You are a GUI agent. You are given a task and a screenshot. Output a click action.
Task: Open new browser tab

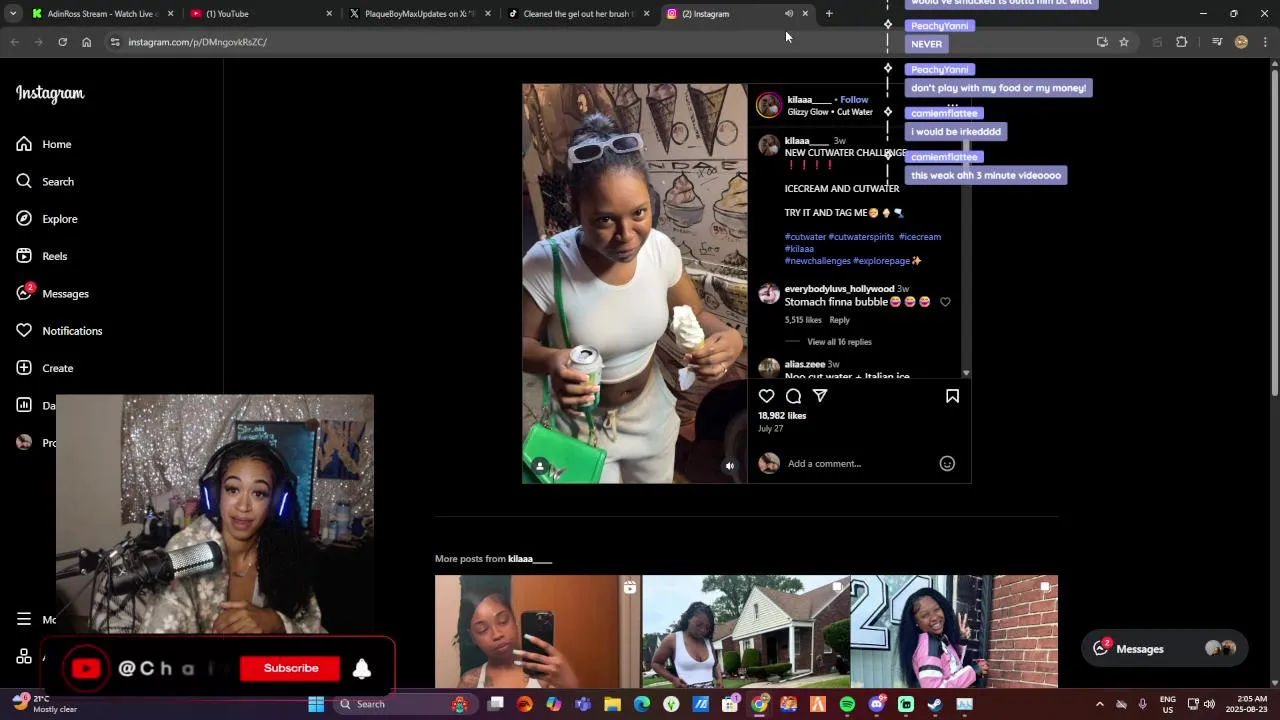(x=829, y=13)
